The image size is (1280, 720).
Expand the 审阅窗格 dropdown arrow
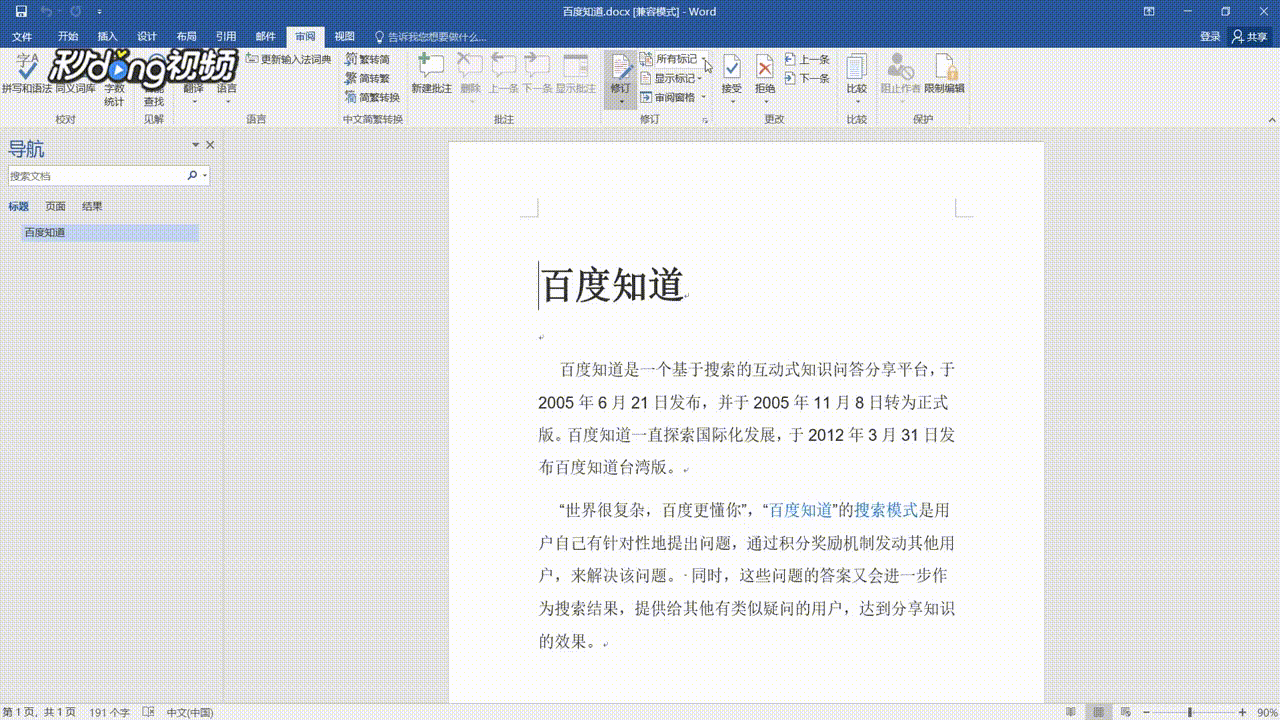point(703,97)
